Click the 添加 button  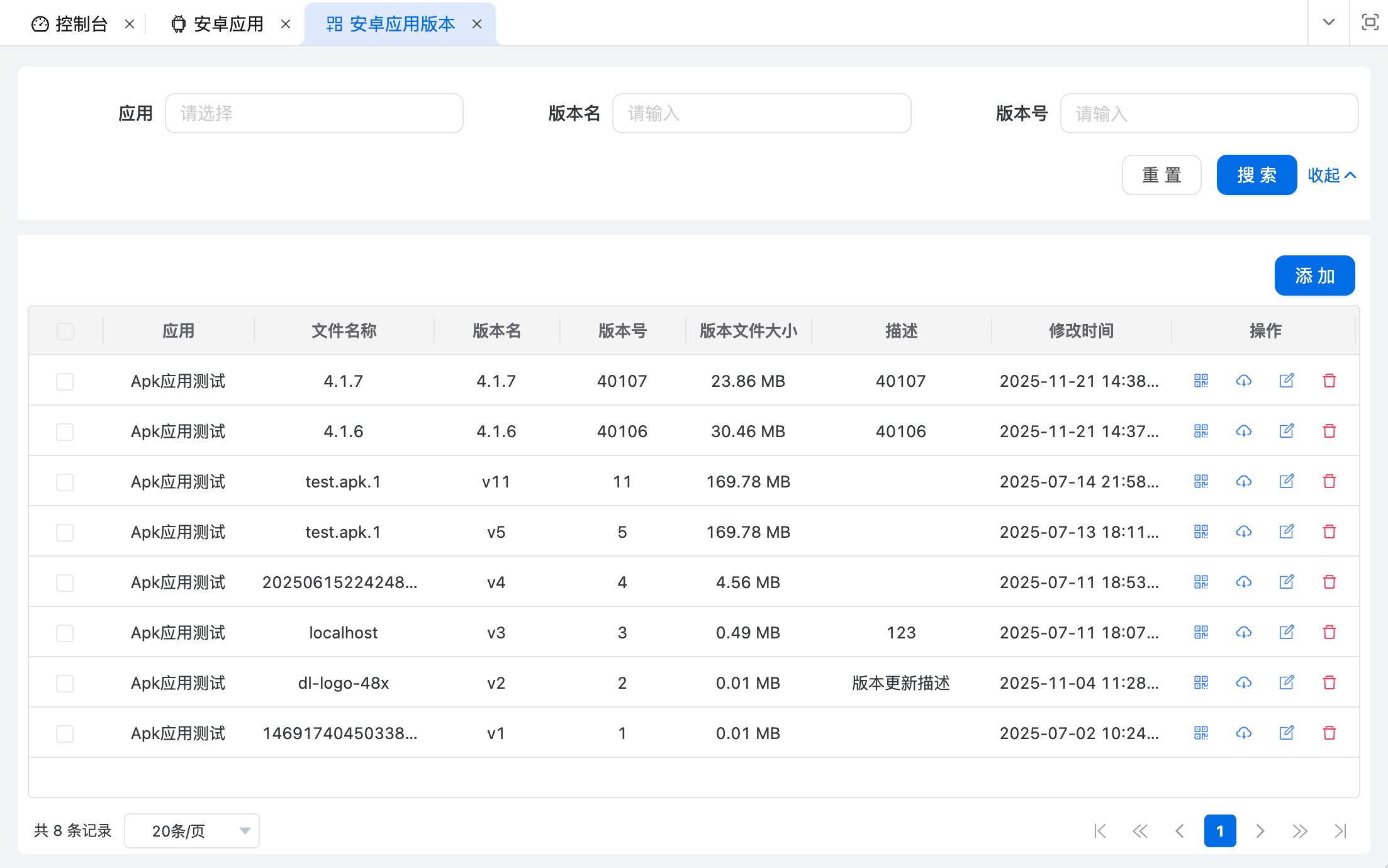click(x=1314, y=275)
